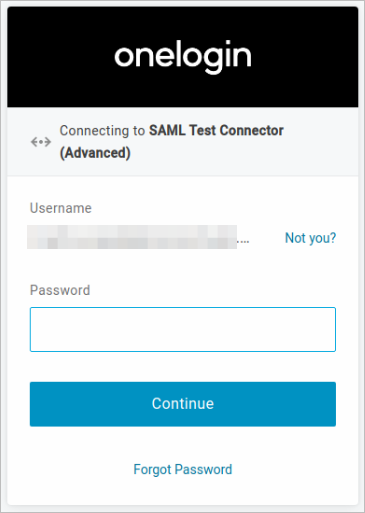
Task: Click the Password label
Action: tap(60, 290)
